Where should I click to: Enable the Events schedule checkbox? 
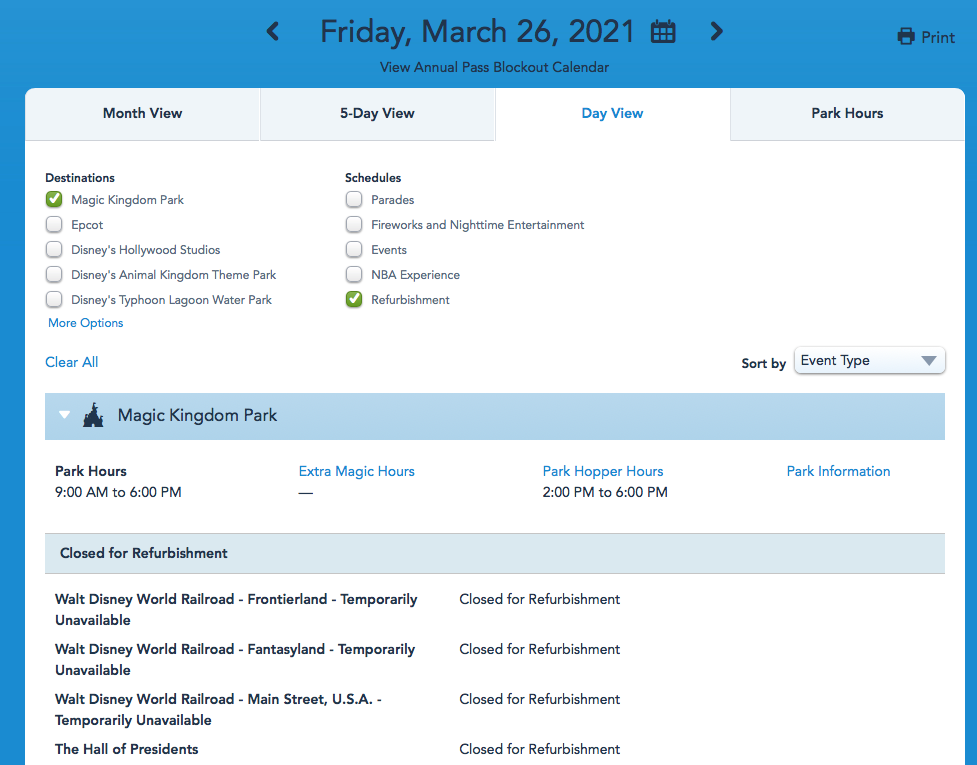point(354,249)
